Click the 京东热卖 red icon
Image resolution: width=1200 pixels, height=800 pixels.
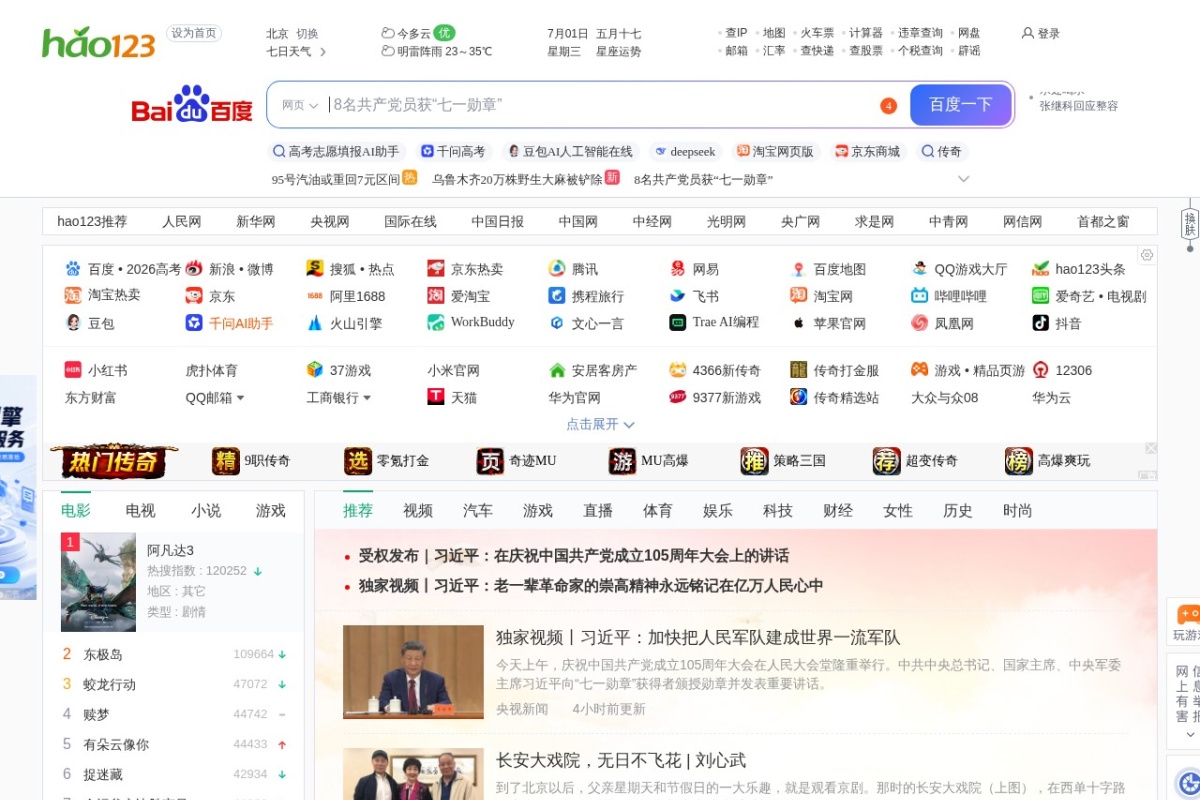click(436, 269)
